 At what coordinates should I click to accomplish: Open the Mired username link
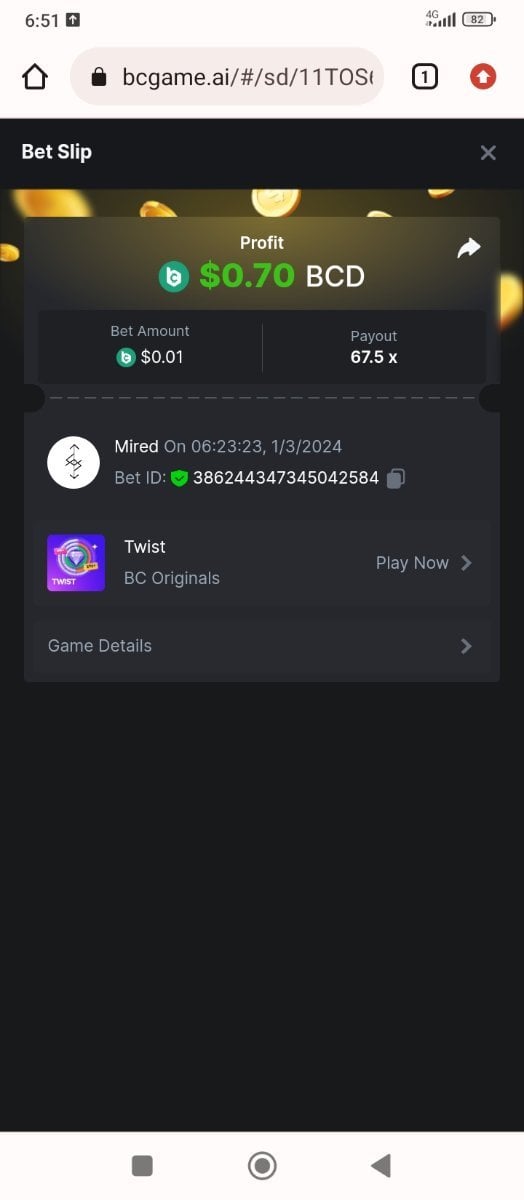[137, 446]
